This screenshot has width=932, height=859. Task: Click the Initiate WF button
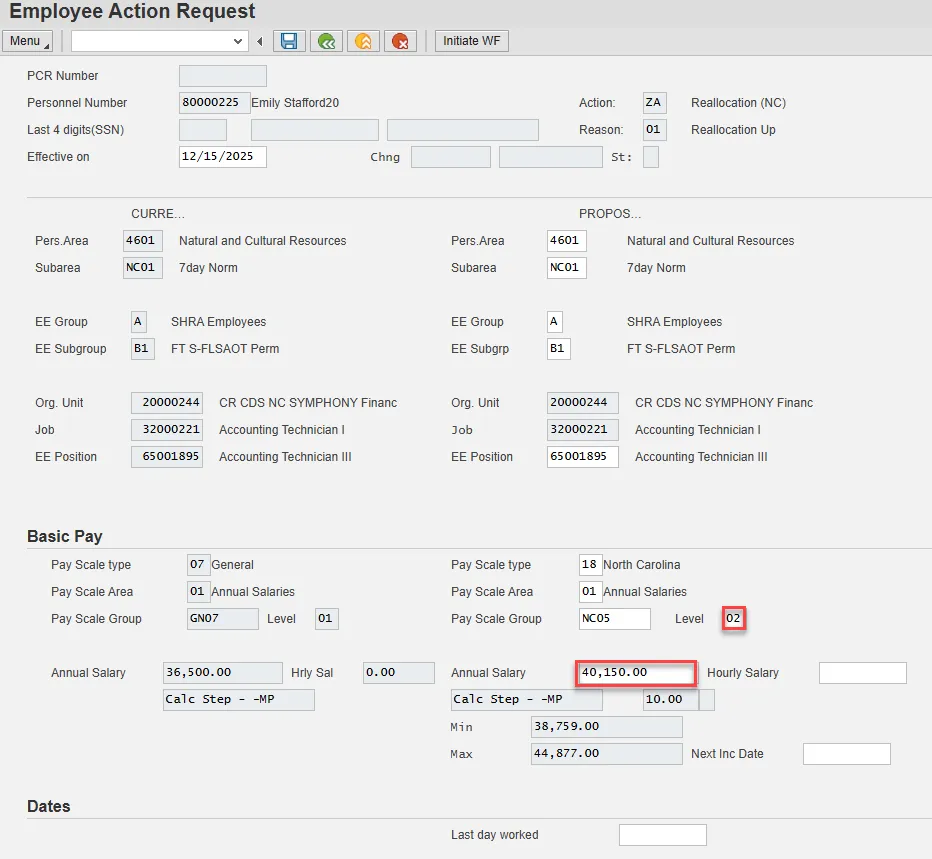472,41
